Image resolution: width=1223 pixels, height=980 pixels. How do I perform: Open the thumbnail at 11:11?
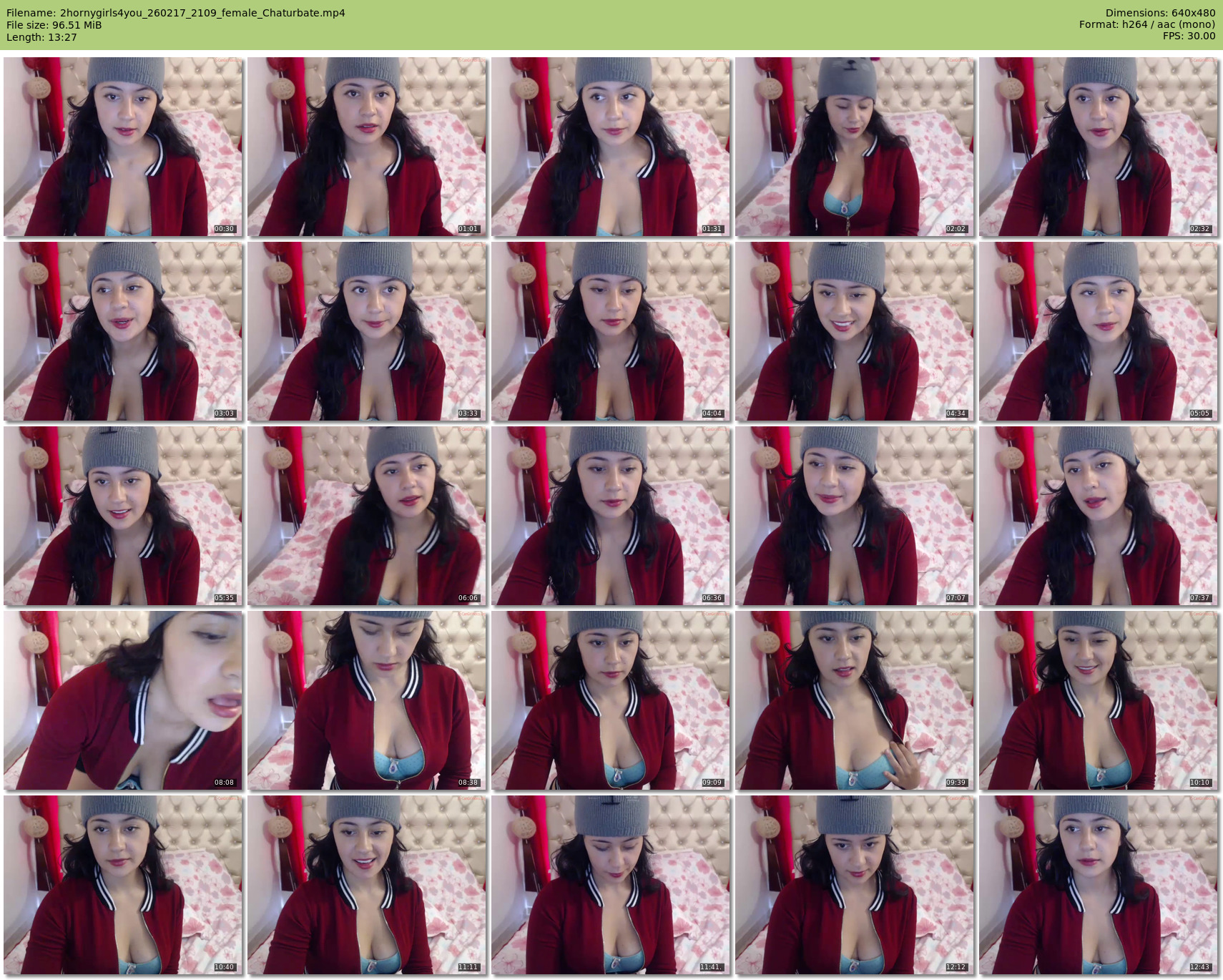pos(367,885)
